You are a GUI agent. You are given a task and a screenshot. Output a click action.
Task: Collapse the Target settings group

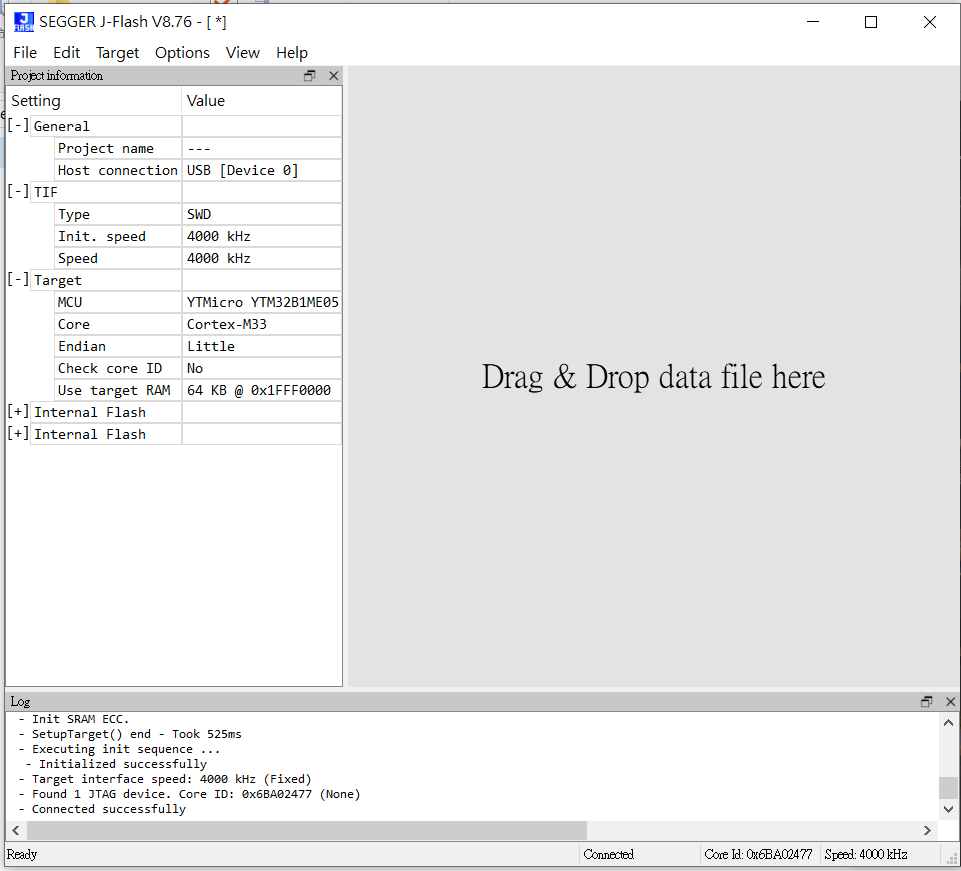pos(18,280)
